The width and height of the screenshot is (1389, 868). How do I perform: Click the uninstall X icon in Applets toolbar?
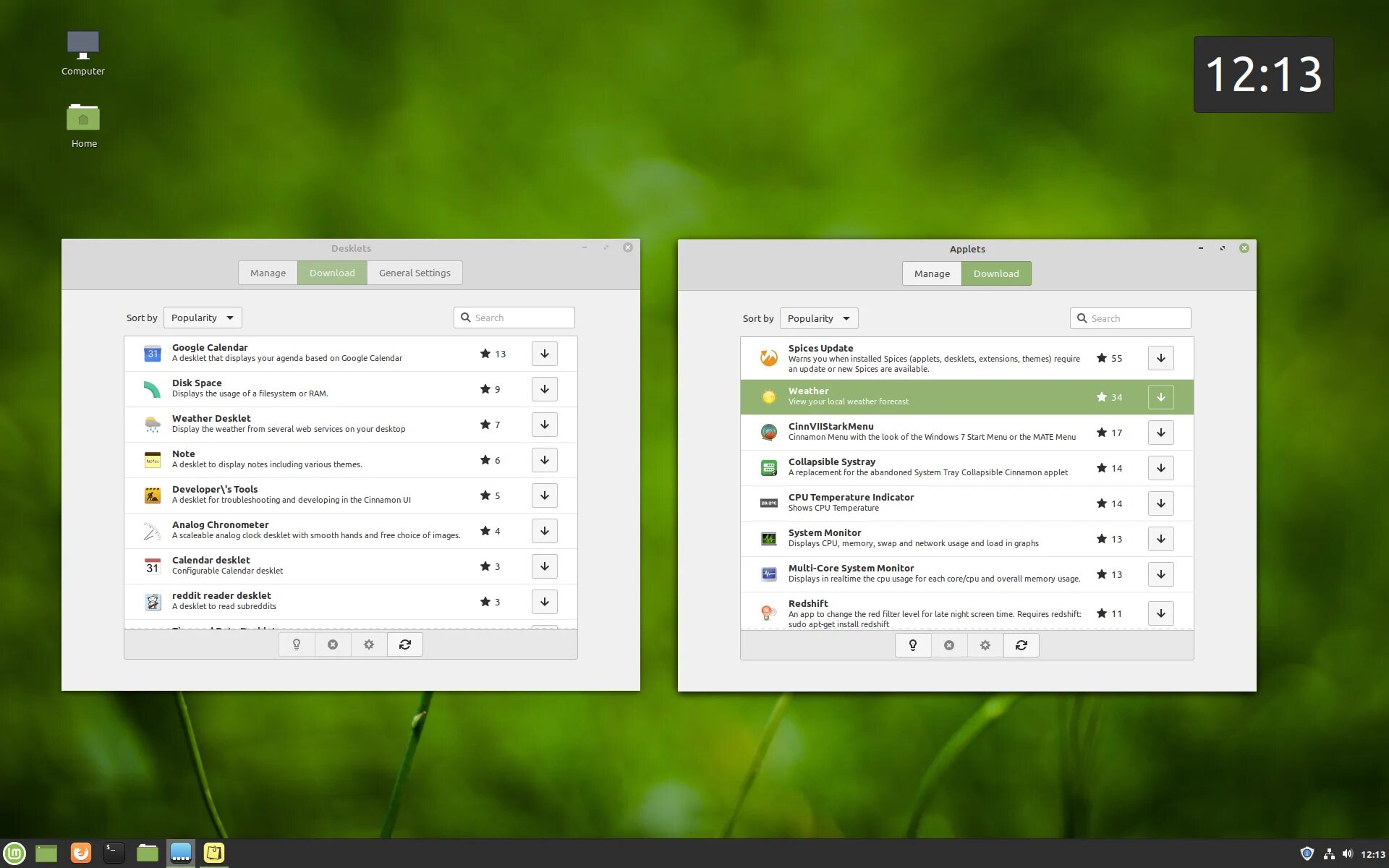(949, 645)
